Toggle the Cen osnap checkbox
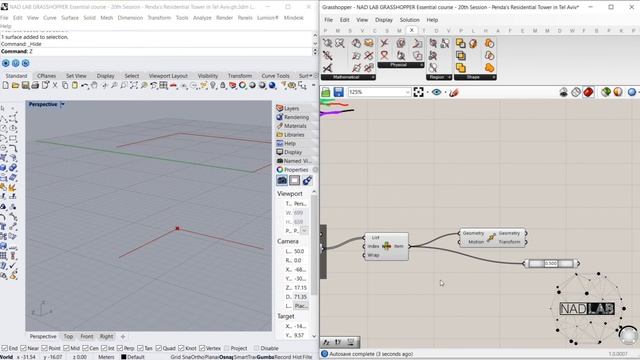This screenshot has width=640, height=360. pyautogui.click(x=85, y=348)
